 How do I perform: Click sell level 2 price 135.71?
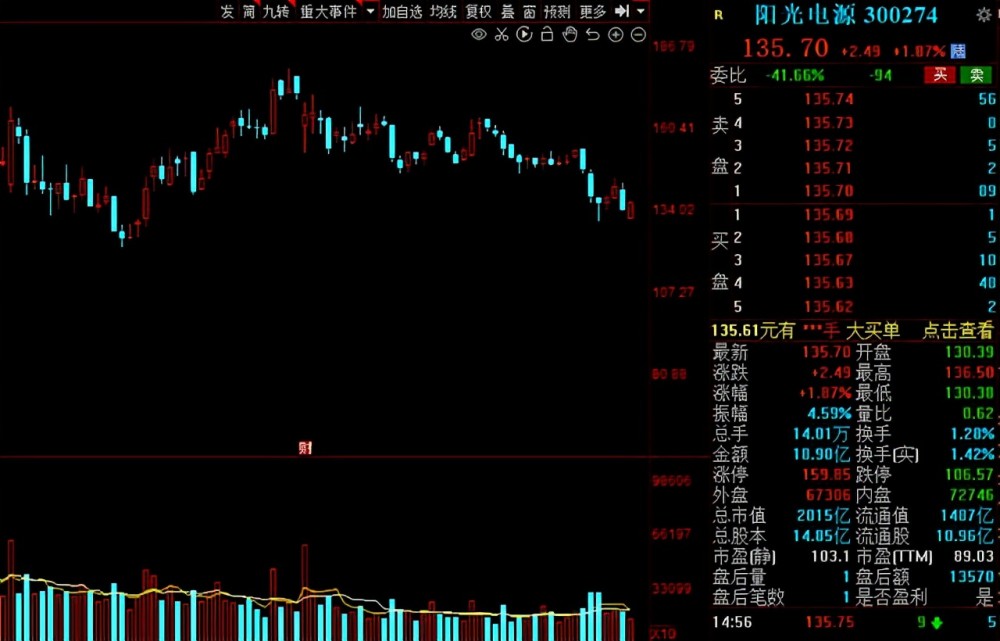pyautogui.click(x=828, y=168)
